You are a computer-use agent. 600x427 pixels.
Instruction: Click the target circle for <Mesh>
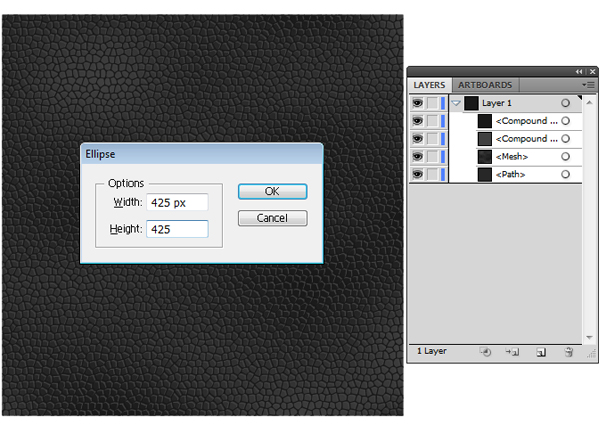pyautogui.click(x=566, y=156)
